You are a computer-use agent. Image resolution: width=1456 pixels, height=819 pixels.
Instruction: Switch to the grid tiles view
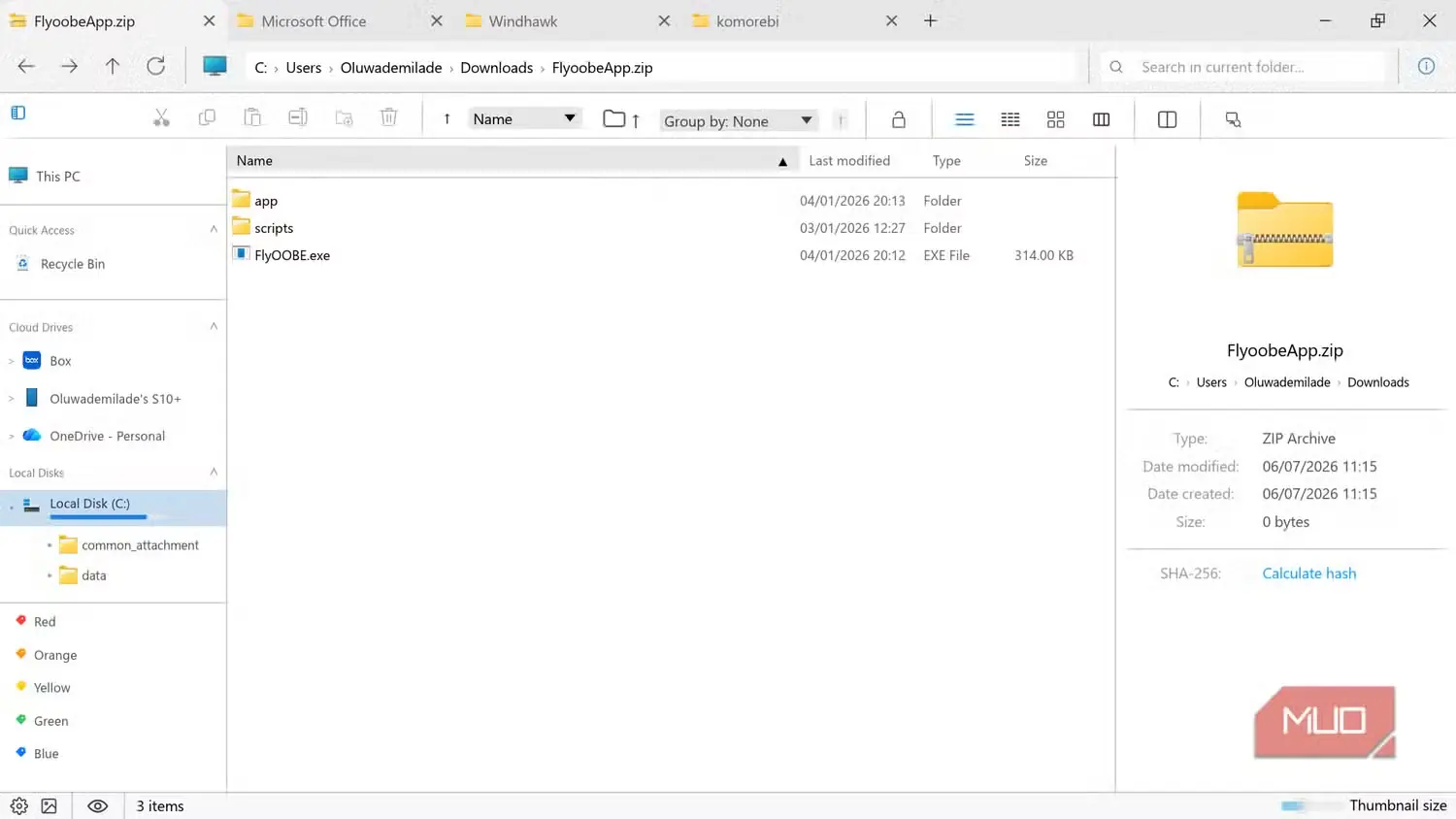[x=1056, y=119]
